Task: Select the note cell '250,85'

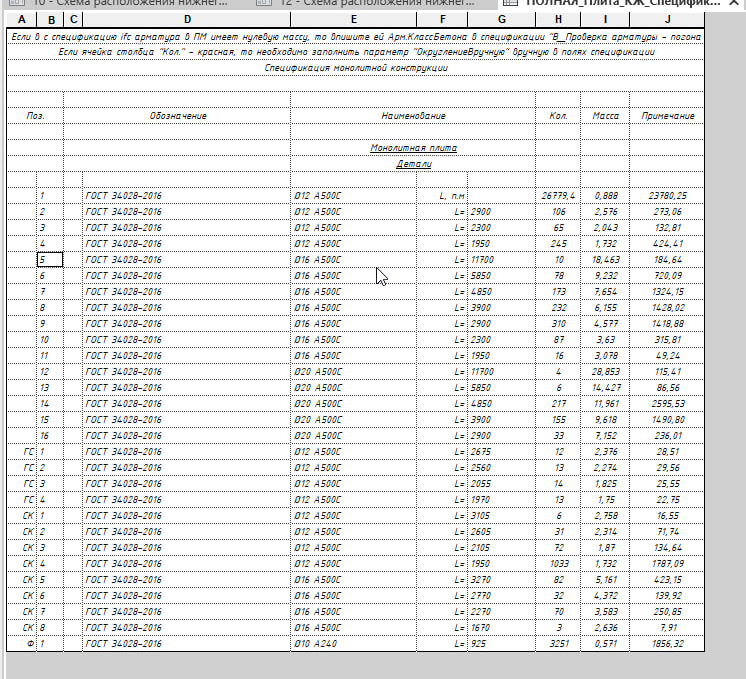Action: (667, 611)
